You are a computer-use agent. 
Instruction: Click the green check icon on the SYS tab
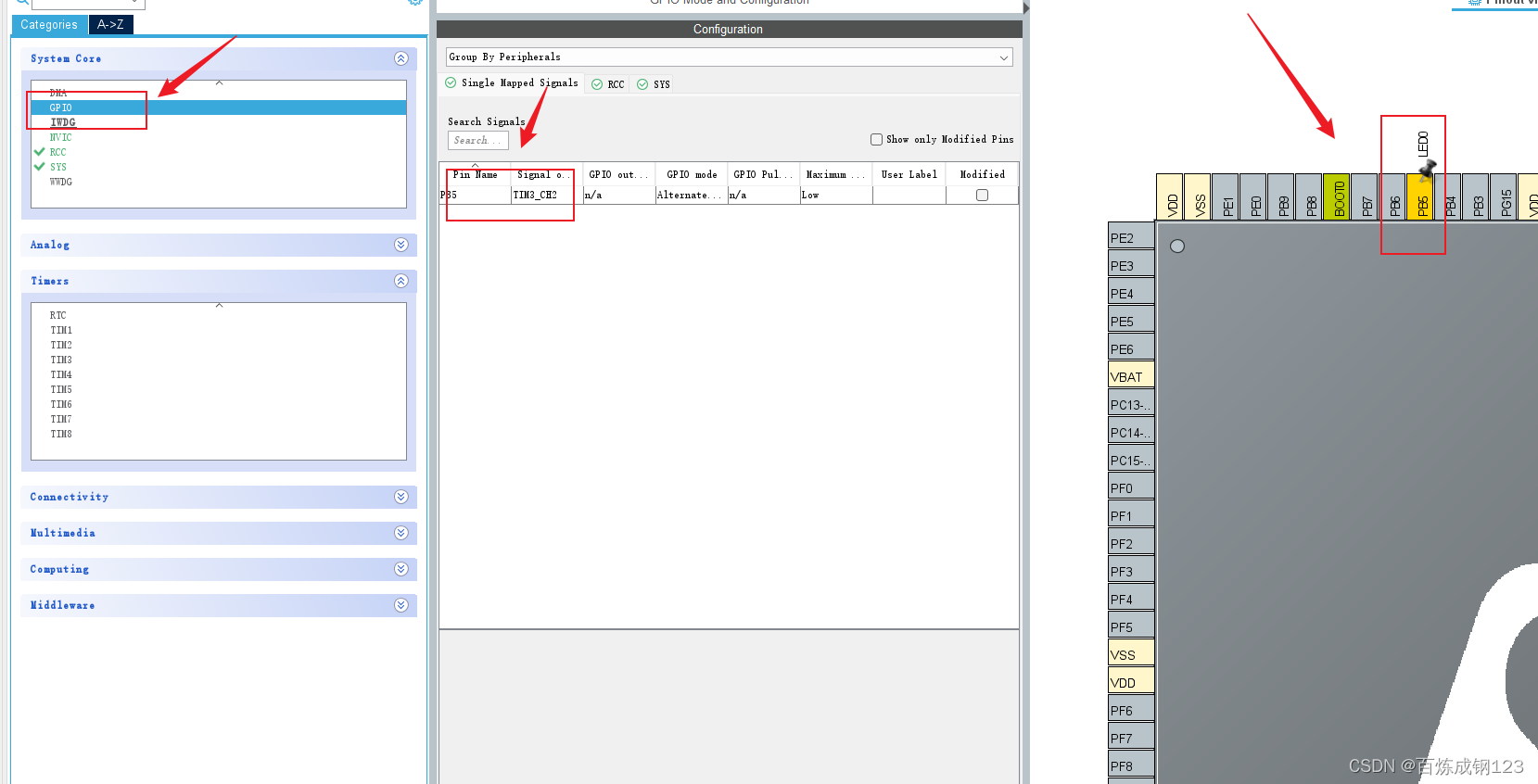pos(642,84)
